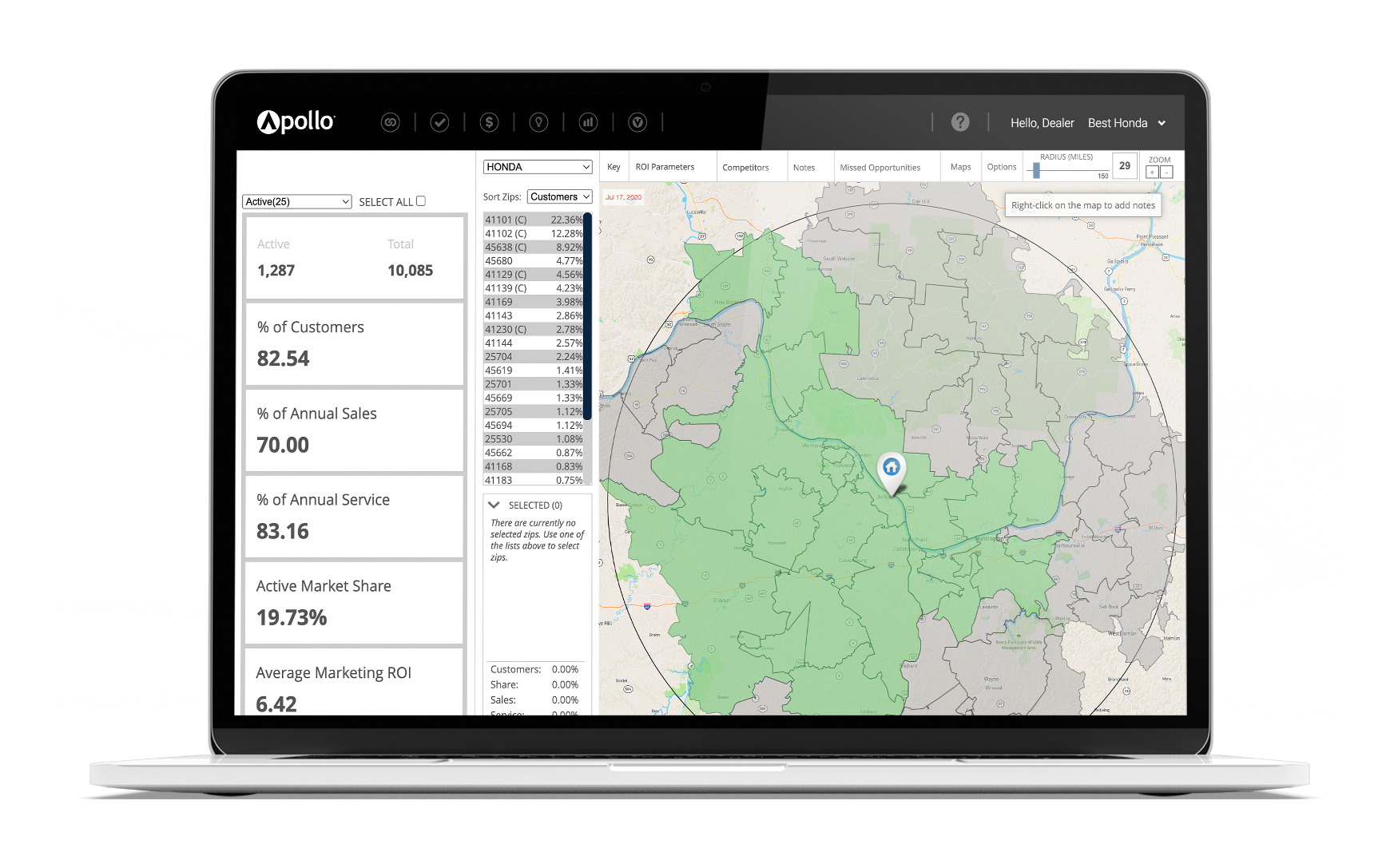Open the circled V icon in header
The width and height of the screenshot is (1398, 868).
tap(637, 122)
